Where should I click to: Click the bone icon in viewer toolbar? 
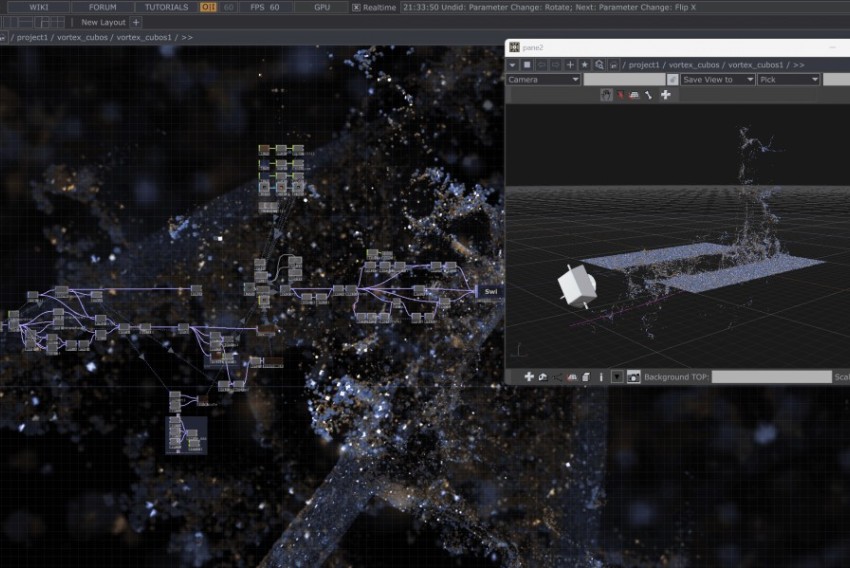coord(648,95)
